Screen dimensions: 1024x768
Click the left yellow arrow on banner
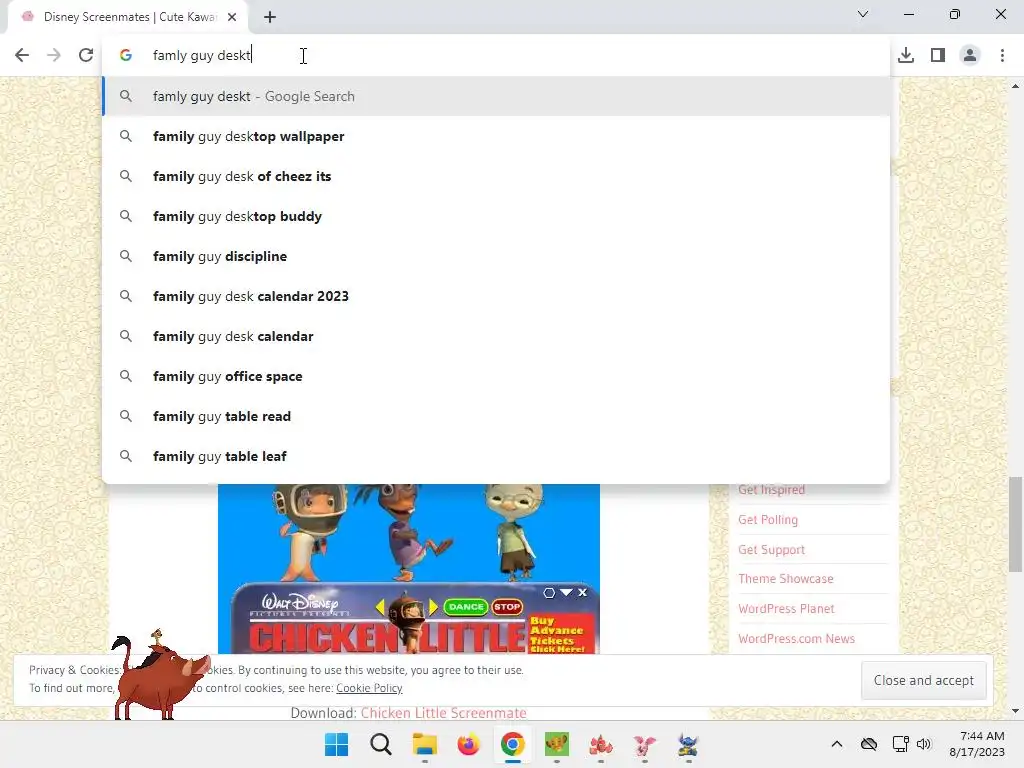380,607
